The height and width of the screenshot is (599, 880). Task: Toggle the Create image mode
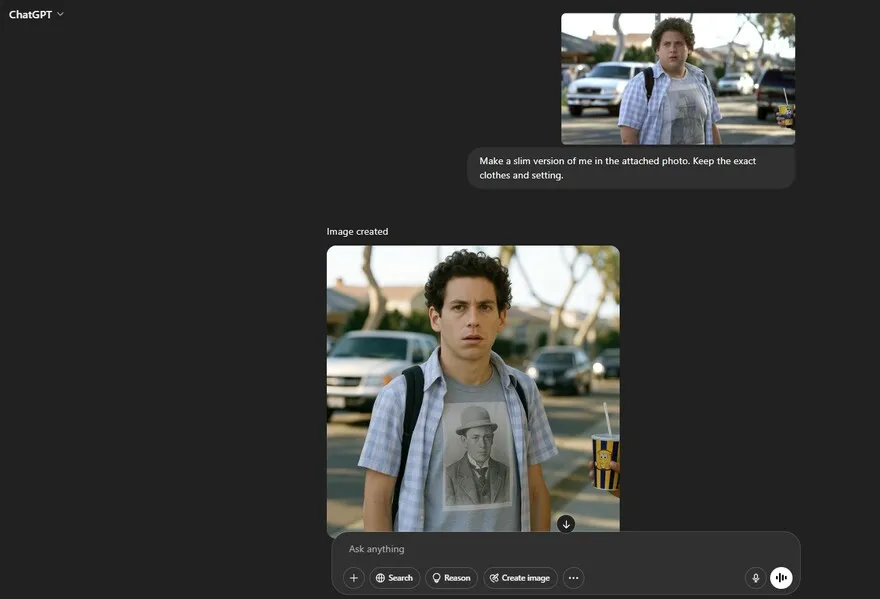click(520, 578)
